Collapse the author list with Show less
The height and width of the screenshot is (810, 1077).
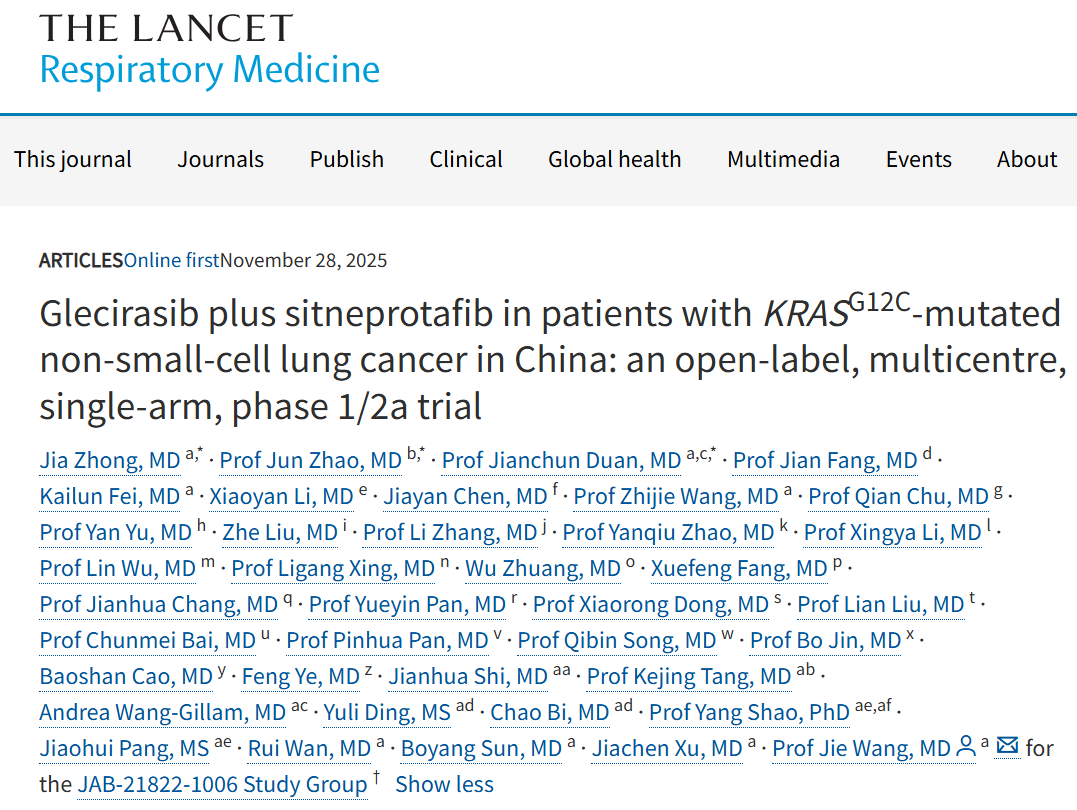444,785
